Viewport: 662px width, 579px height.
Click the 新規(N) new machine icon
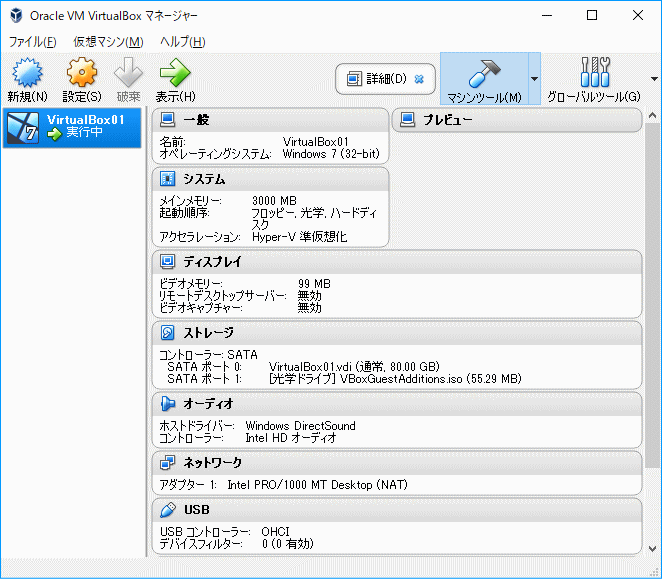pos(27,72)
